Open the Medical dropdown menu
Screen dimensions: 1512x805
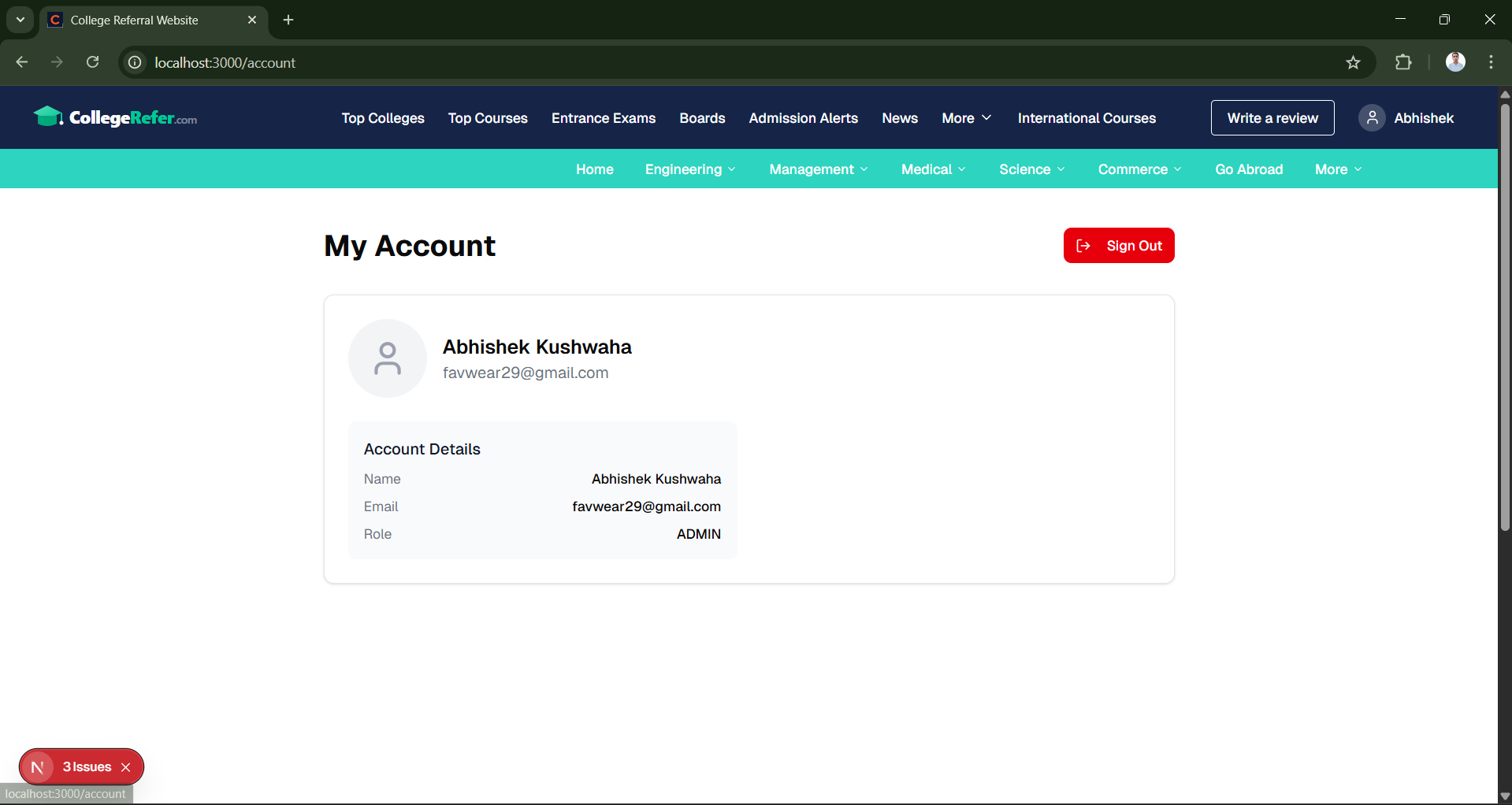click(x=933, y=169)
